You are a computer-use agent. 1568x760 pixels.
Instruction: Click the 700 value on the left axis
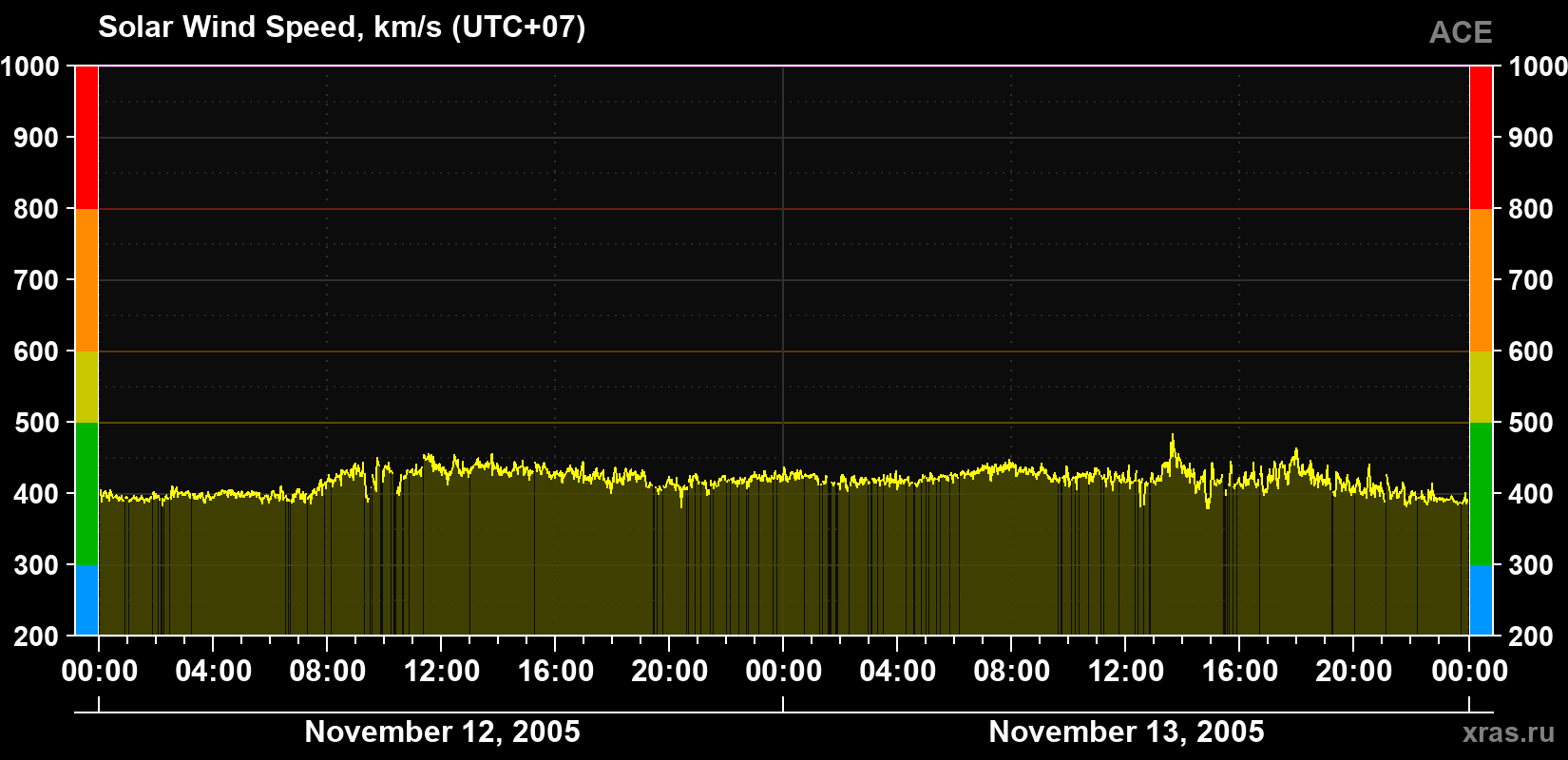(37, 280)
